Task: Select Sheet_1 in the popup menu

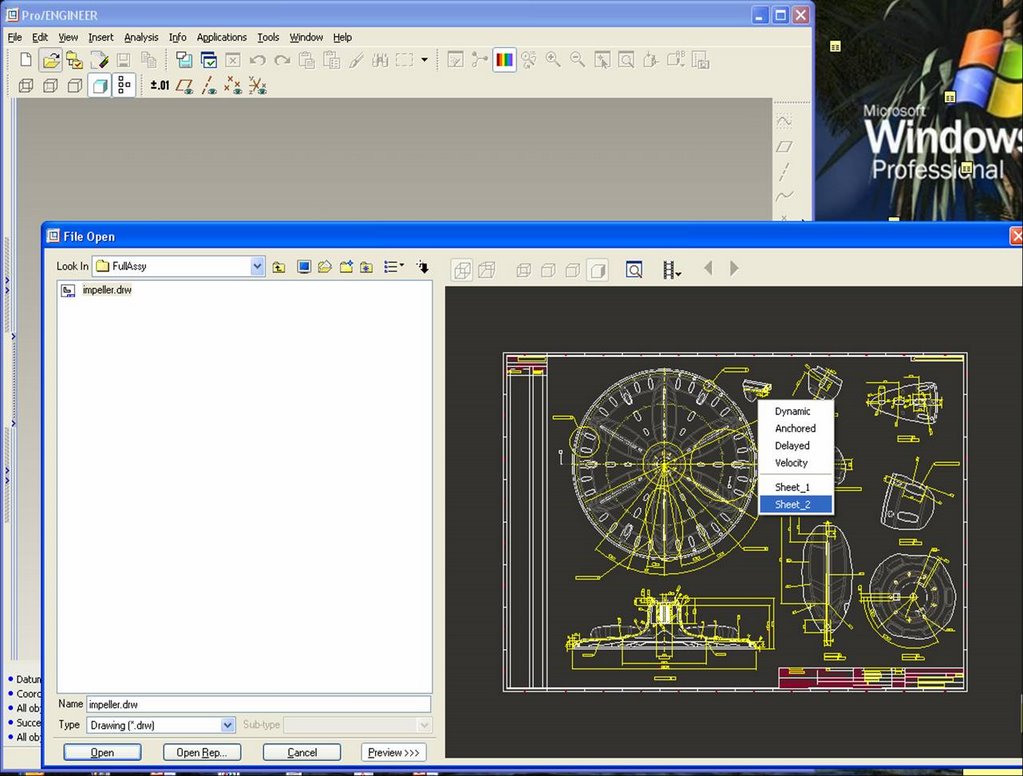Action: 793,487
